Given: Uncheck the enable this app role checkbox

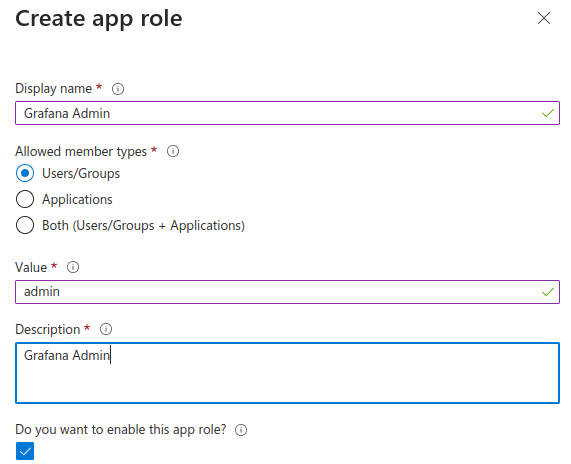Looking at the screenshot, I should 25,451.
